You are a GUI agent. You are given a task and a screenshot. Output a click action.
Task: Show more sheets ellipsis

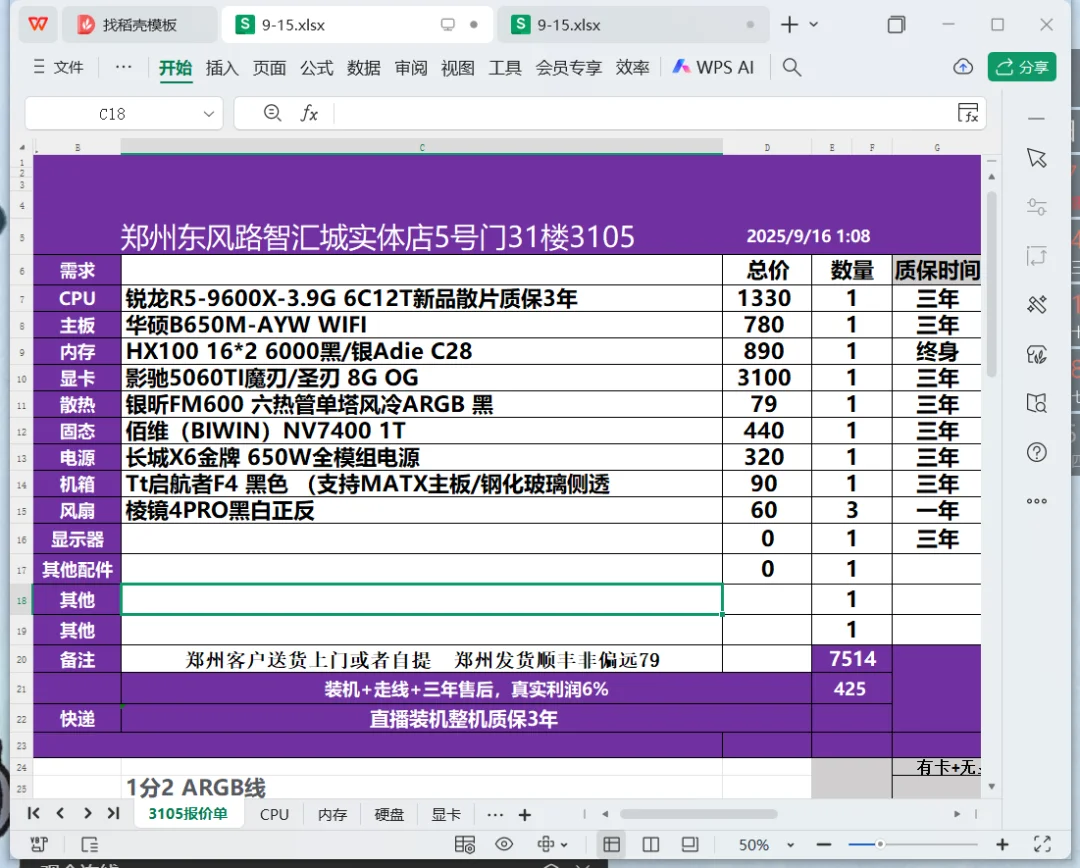(x=495, y=814)
